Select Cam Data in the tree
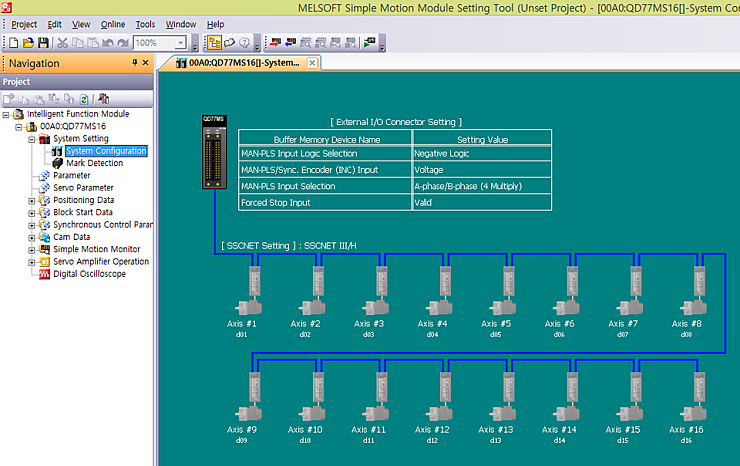Screen dimensions: 740x466 (71, 237)
